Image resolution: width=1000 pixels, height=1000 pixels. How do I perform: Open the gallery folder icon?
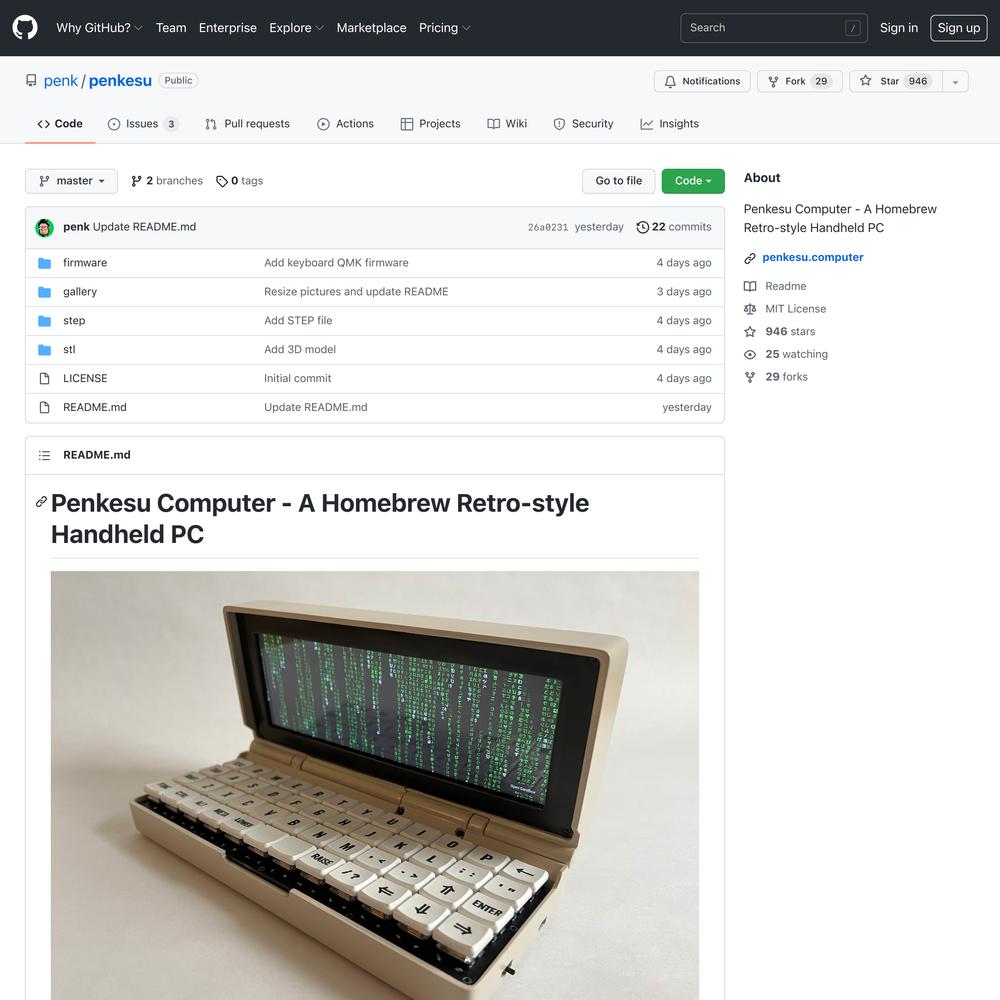[45, 292]
